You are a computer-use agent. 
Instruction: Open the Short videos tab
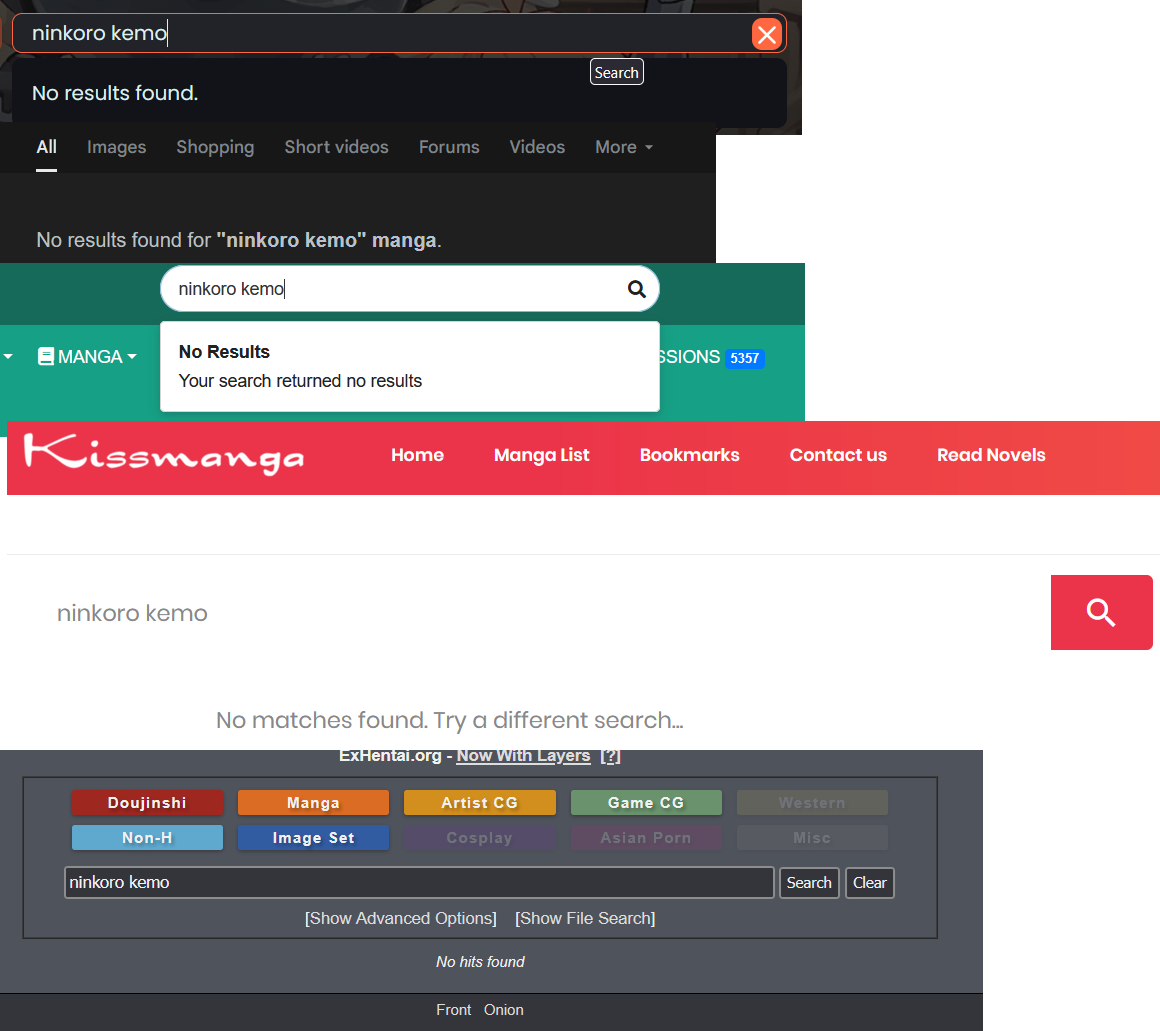[x=337, y=146]
